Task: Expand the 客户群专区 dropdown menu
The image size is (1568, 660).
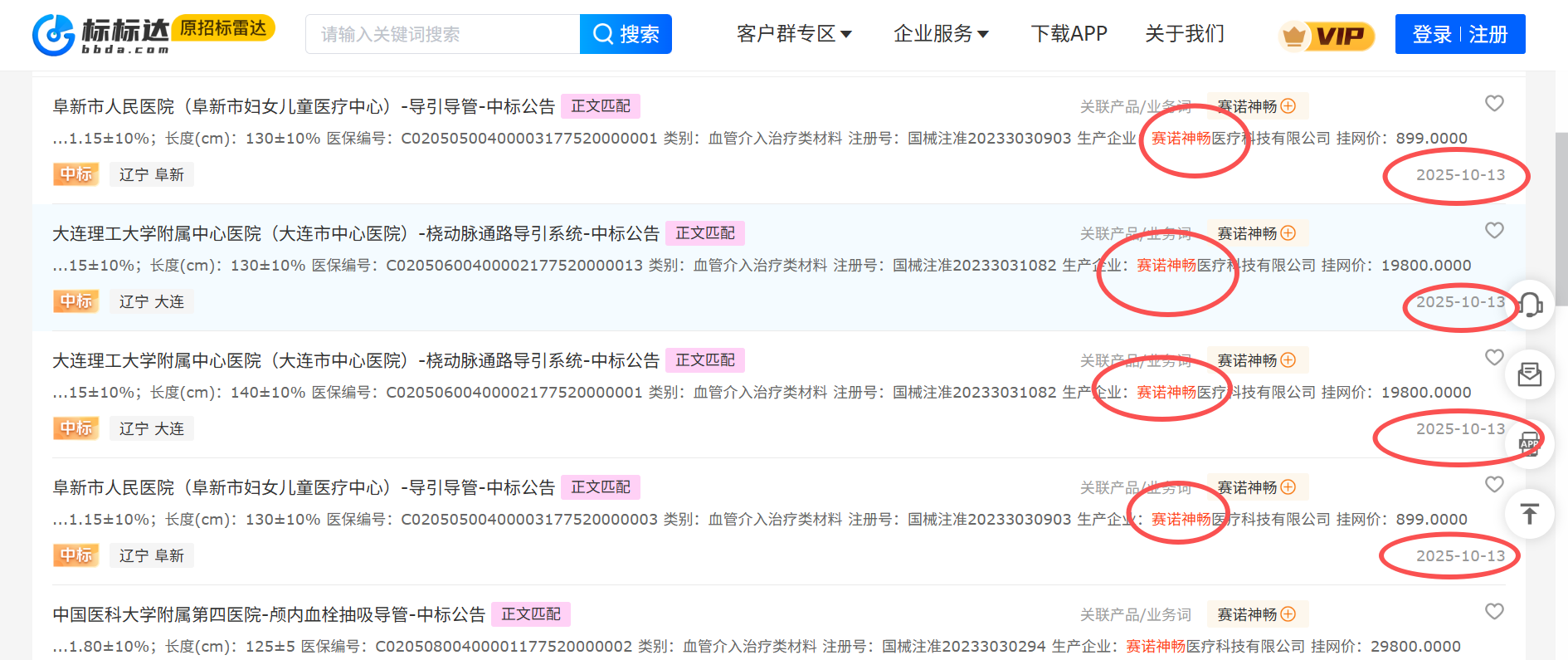Action: 794,34
